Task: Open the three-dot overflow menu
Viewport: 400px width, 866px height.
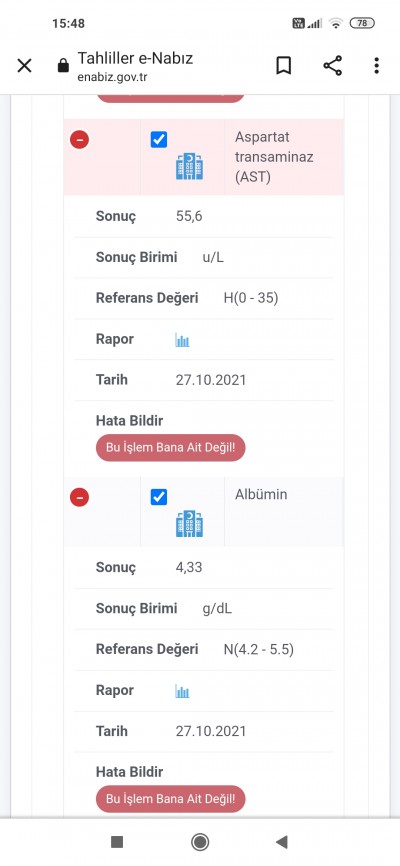Action: coord(376,66)
